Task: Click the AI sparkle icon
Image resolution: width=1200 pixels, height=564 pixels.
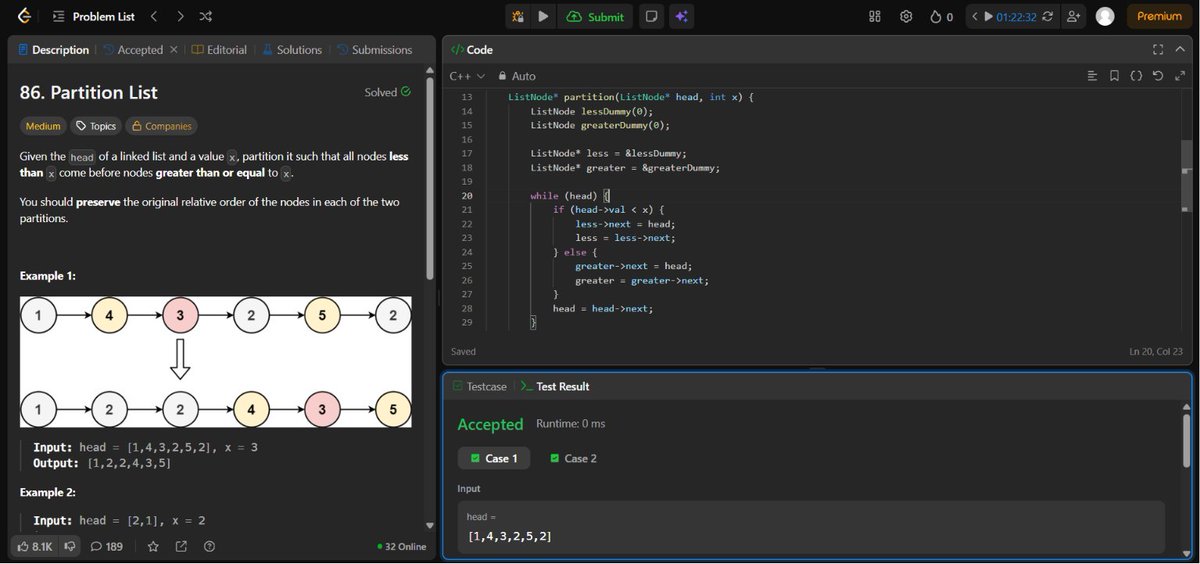Action: 681,17
